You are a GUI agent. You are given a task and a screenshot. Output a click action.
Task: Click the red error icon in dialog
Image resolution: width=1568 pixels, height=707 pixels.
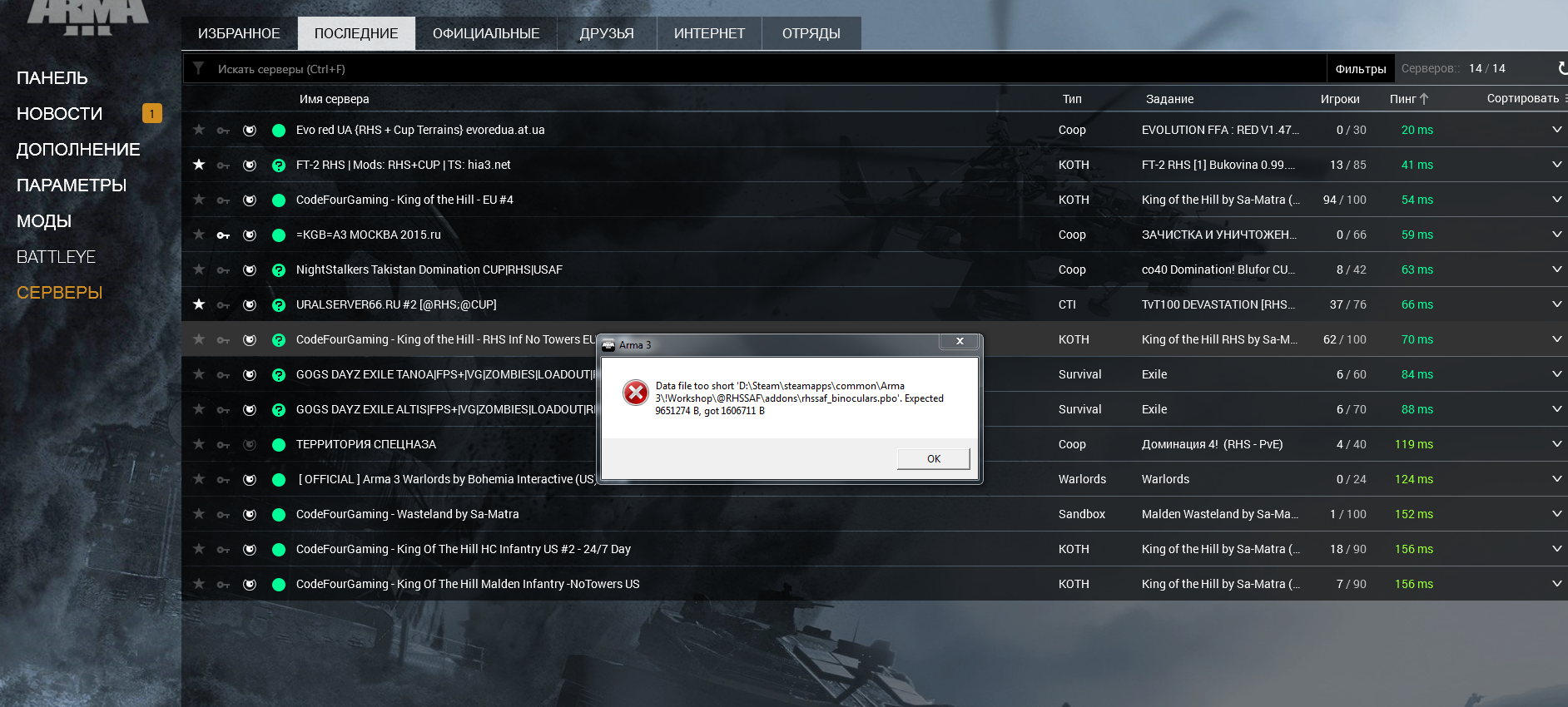635,393
